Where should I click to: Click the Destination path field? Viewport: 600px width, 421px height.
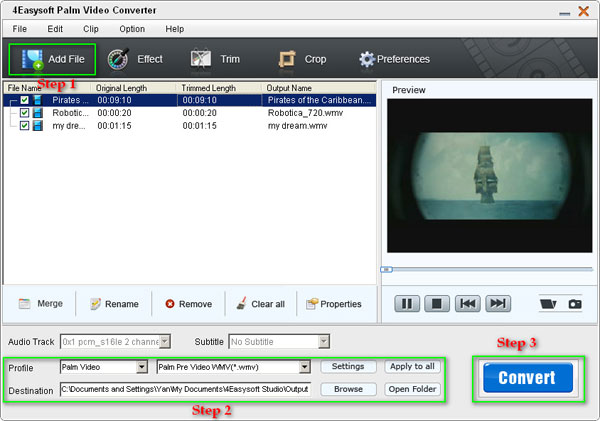click(x=185, y=389)
